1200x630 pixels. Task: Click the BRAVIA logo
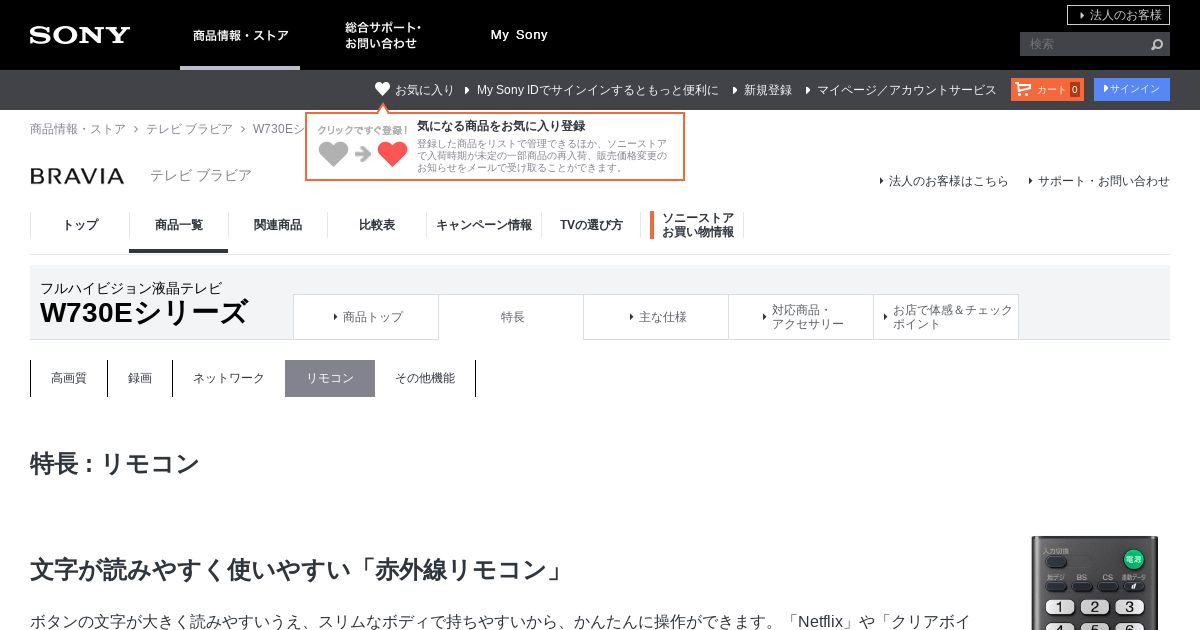coord(77,176)
